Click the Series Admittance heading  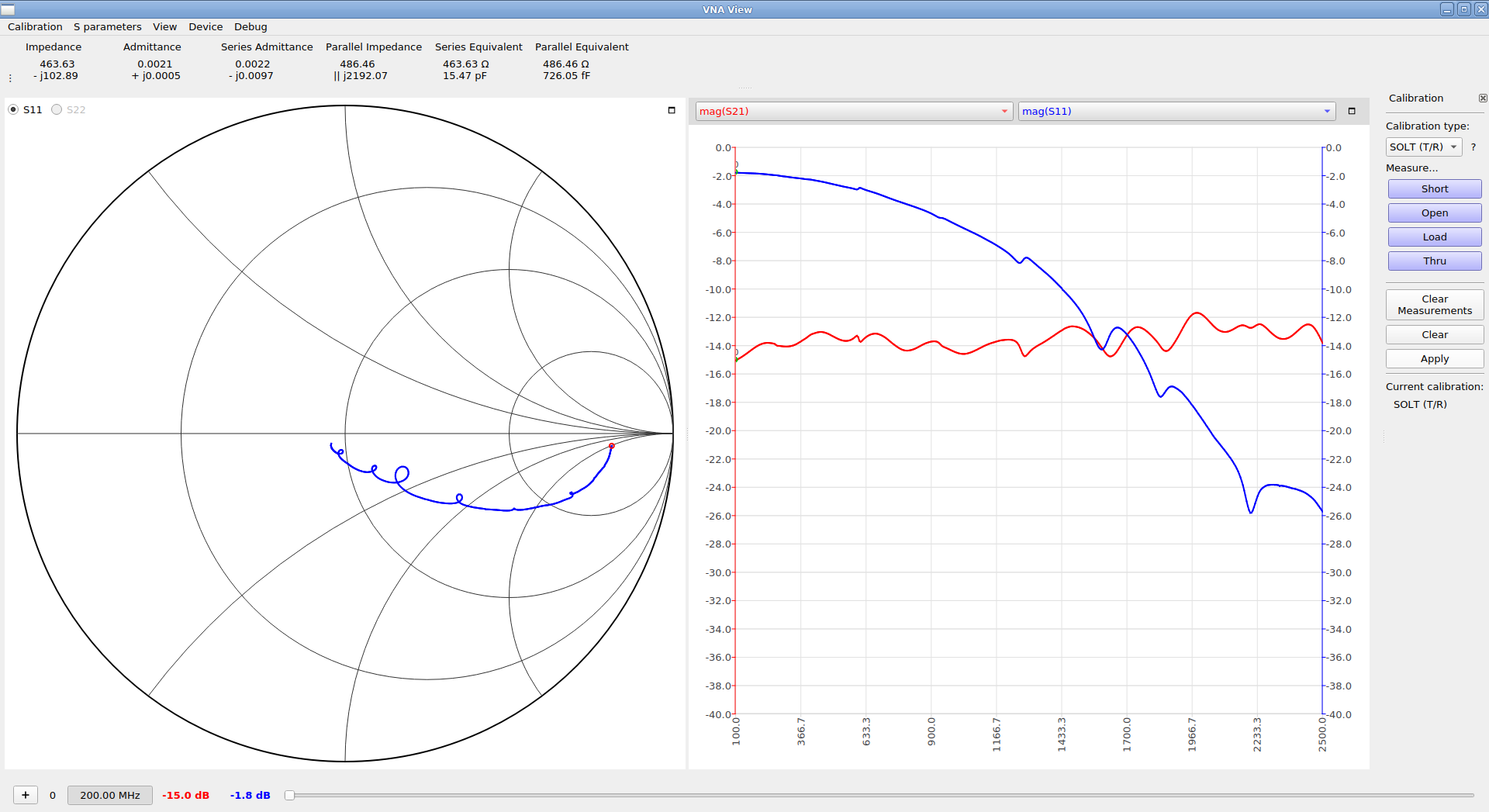(x=267, y=47)
